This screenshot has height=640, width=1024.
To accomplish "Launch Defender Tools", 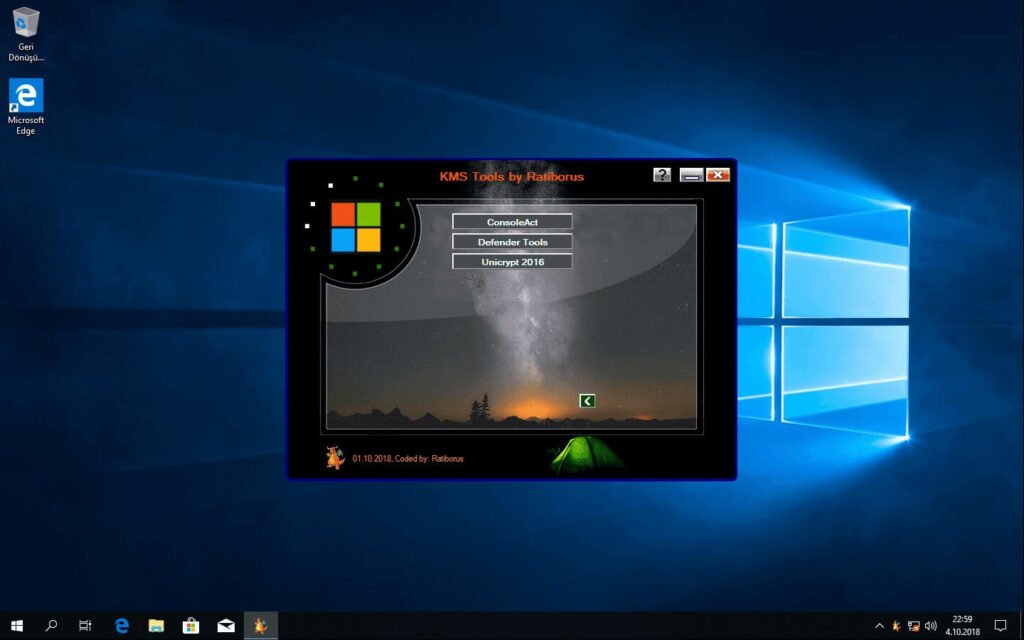I will click(512, 242).
